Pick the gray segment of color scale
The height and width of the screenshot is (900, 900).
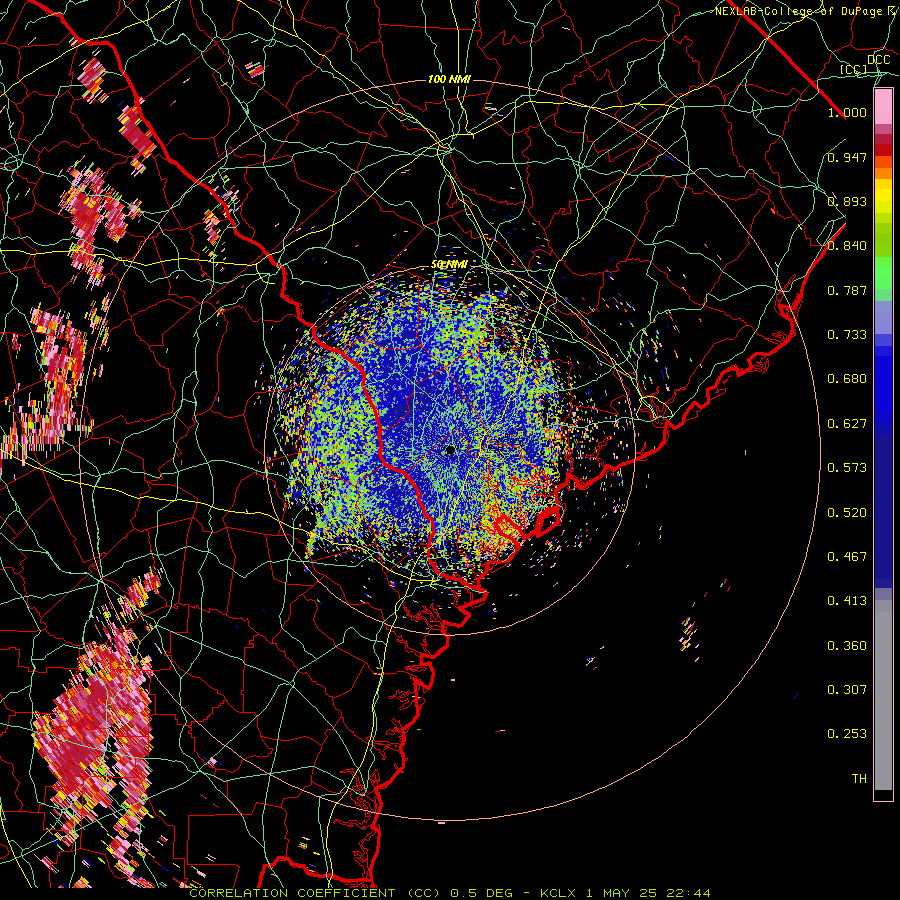pyautogui.click(x=883, y=695)
